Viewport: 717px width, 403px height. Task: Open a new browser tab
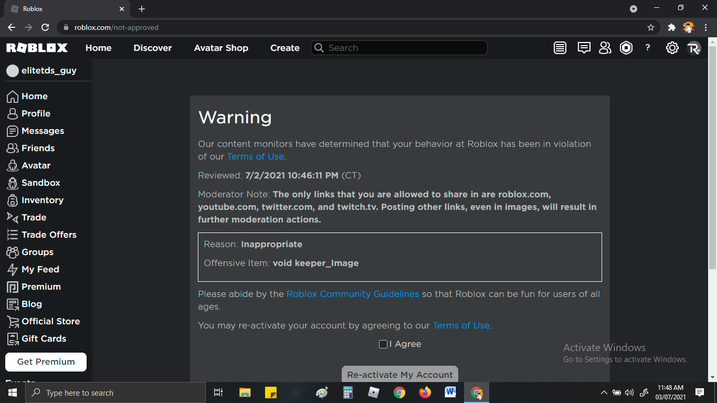pos(141,9)
